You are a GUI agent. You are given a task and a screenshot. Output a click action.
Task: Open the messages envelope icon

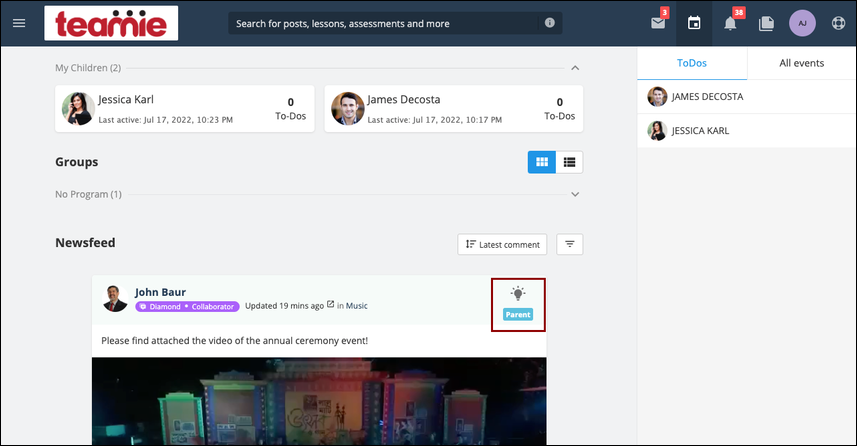[658, 24]
